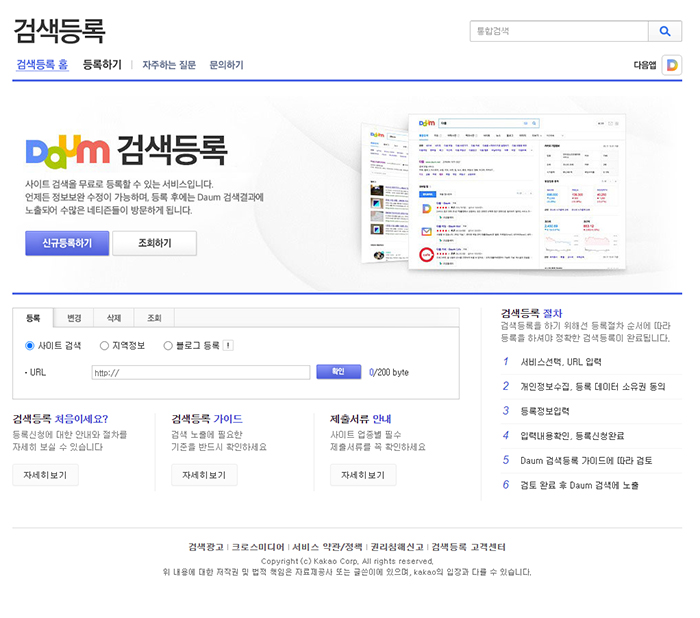Open 자주하는 질문 page

coord(169,65)
